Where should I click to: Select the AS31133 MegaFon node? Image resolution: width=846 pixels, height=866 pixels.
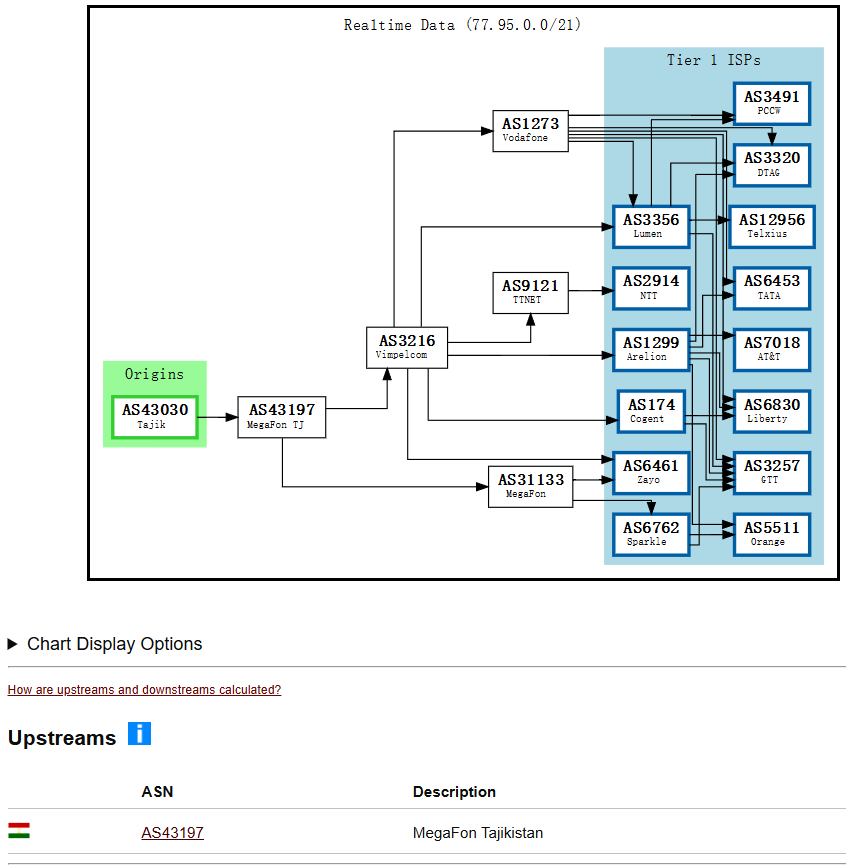pos(530,487)
